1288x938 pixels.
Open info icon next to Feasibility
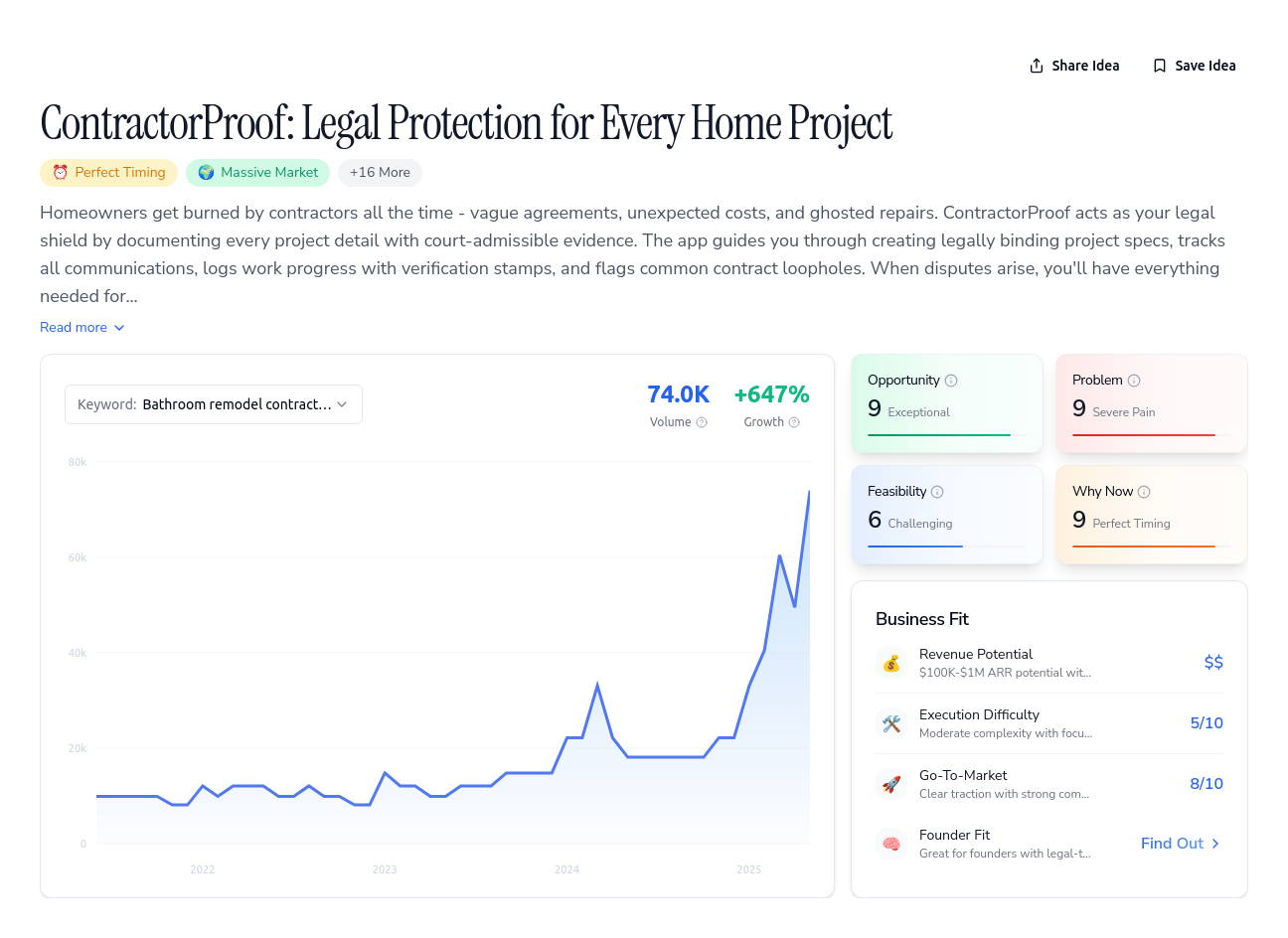937,492
